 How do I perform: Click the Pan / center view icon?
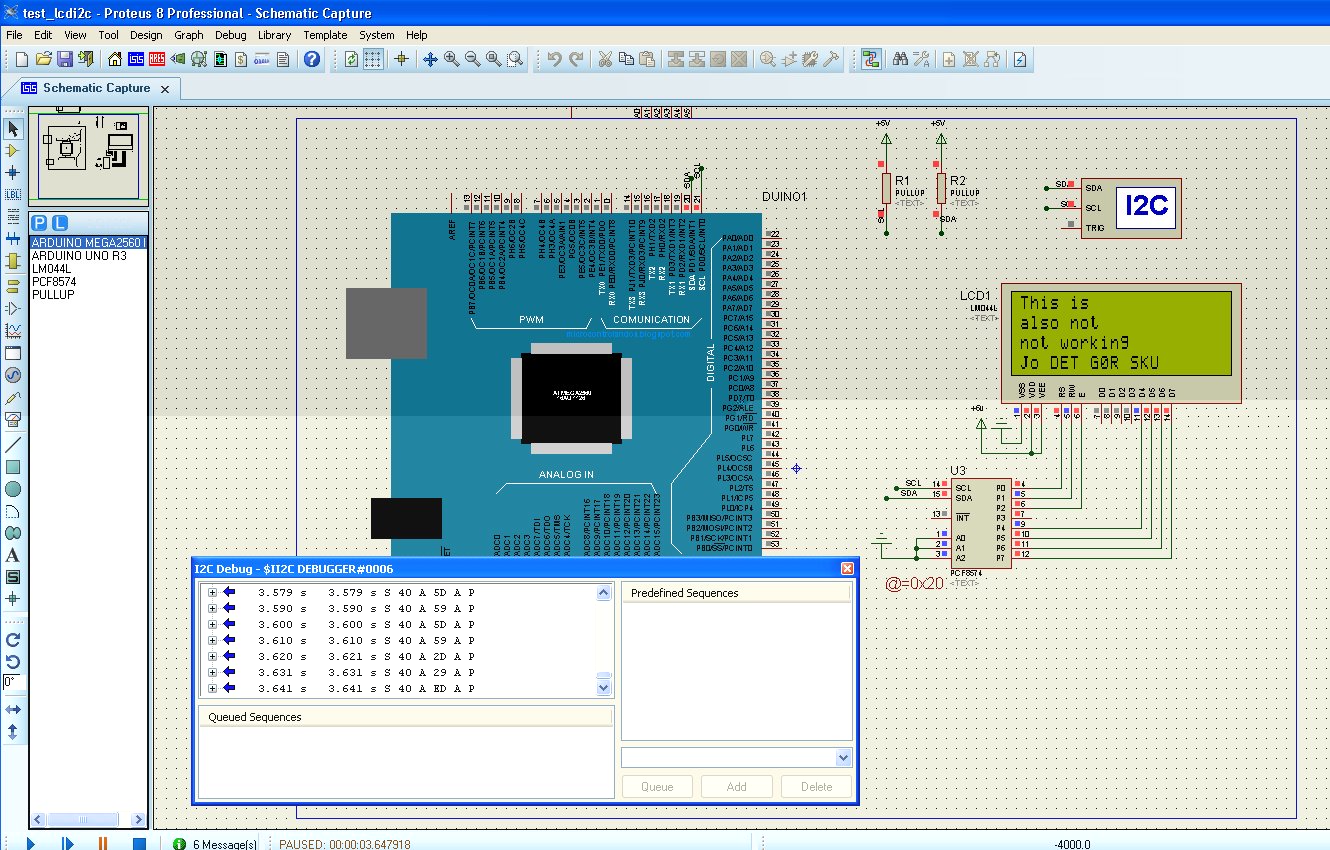[430, 60]
